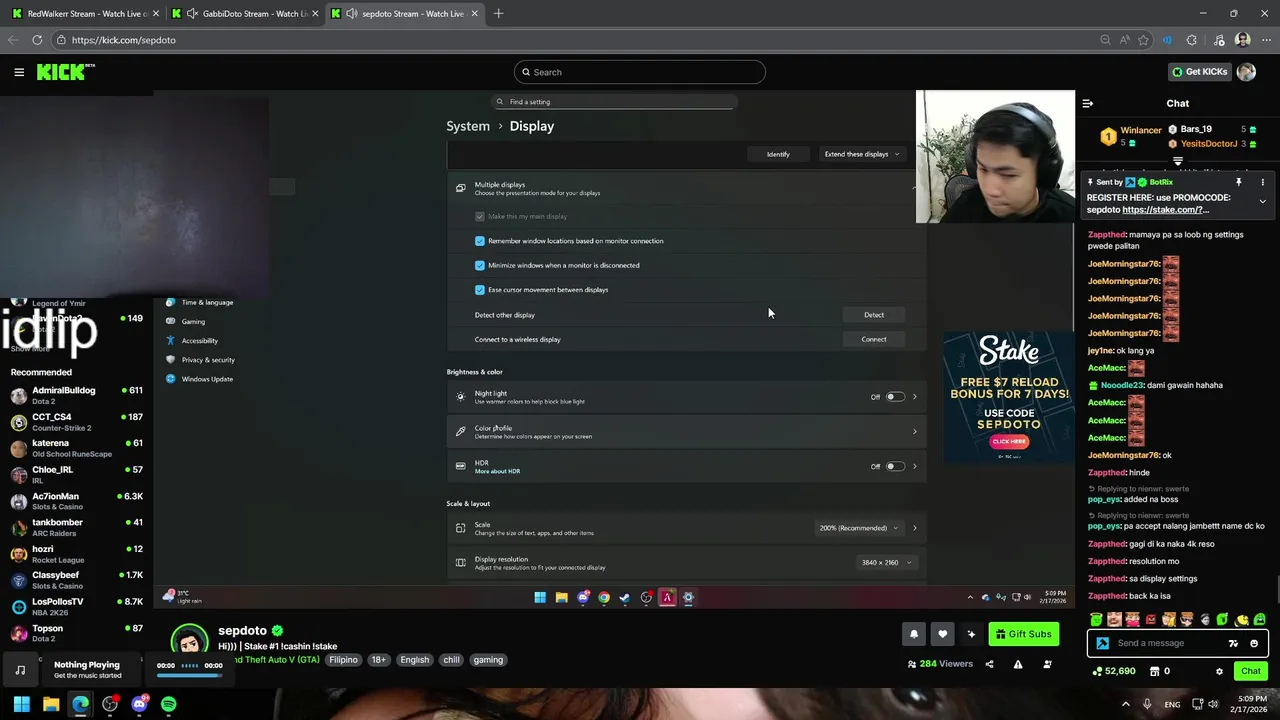Open Extend these displays dropdown
The height and width of the screenshot is (720, 1280).
pyautogui.click(x=861, y=154)
